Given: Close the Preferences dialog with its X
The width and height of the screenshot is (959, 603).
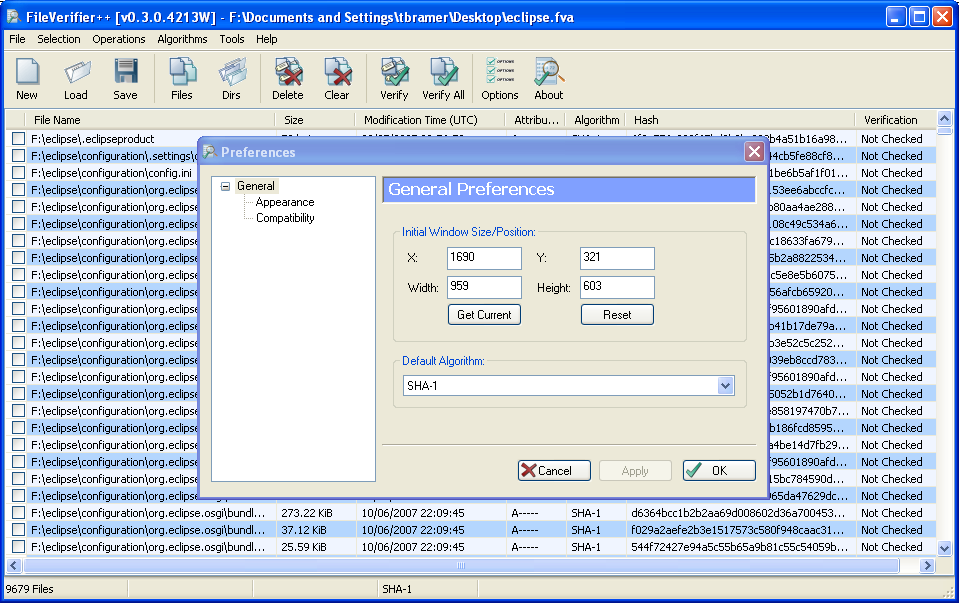Looking at the screenshot, I should click(755, 152).
